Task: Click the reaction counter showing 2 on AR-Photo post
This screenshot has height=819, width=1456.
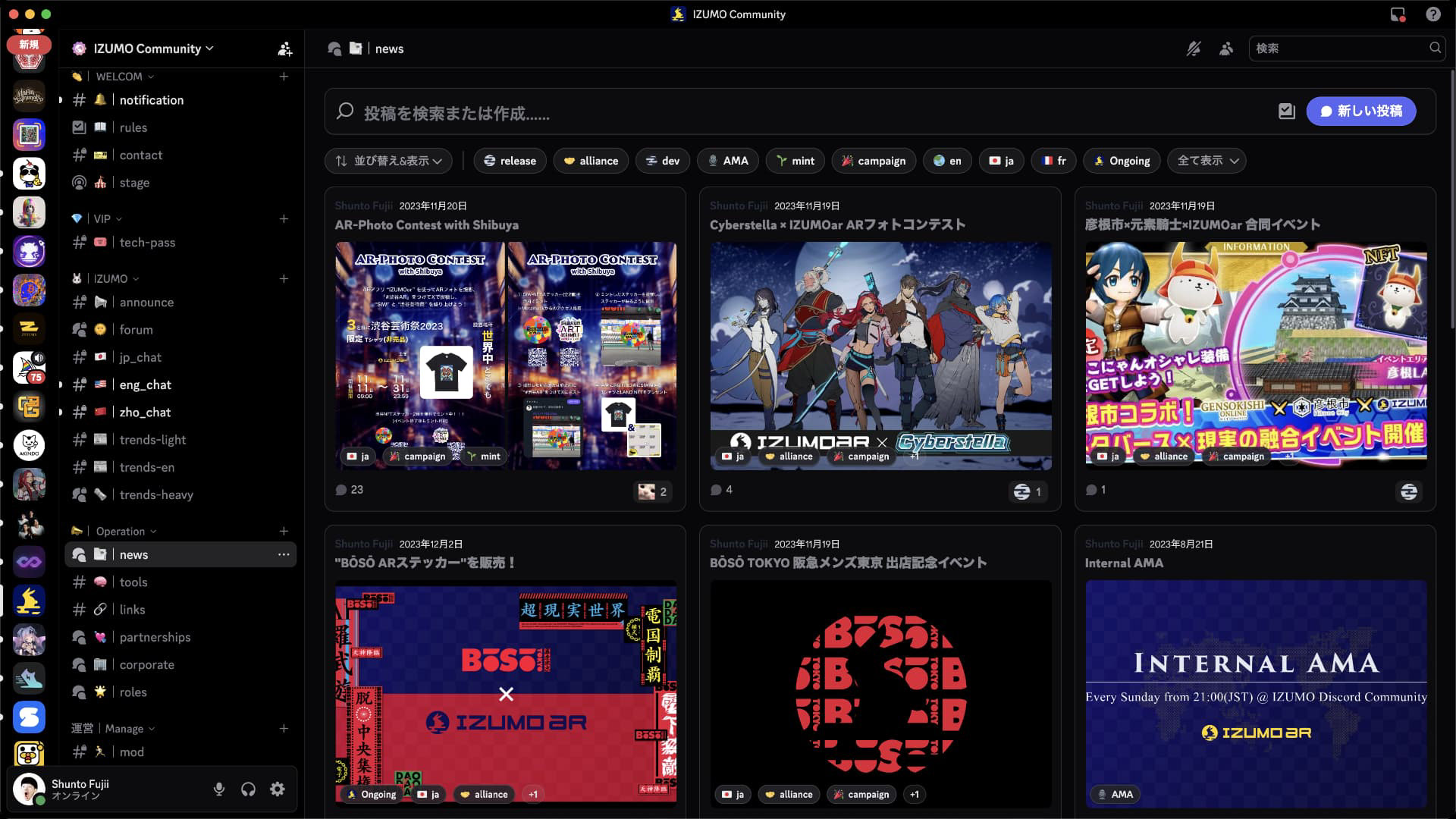Action: tap(652, 491)
